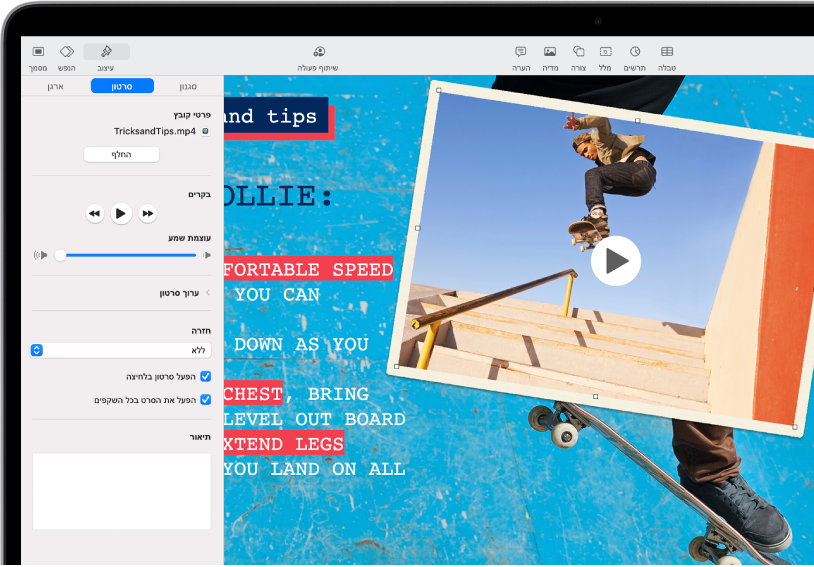Click the volume slider knob

(60, 255)
